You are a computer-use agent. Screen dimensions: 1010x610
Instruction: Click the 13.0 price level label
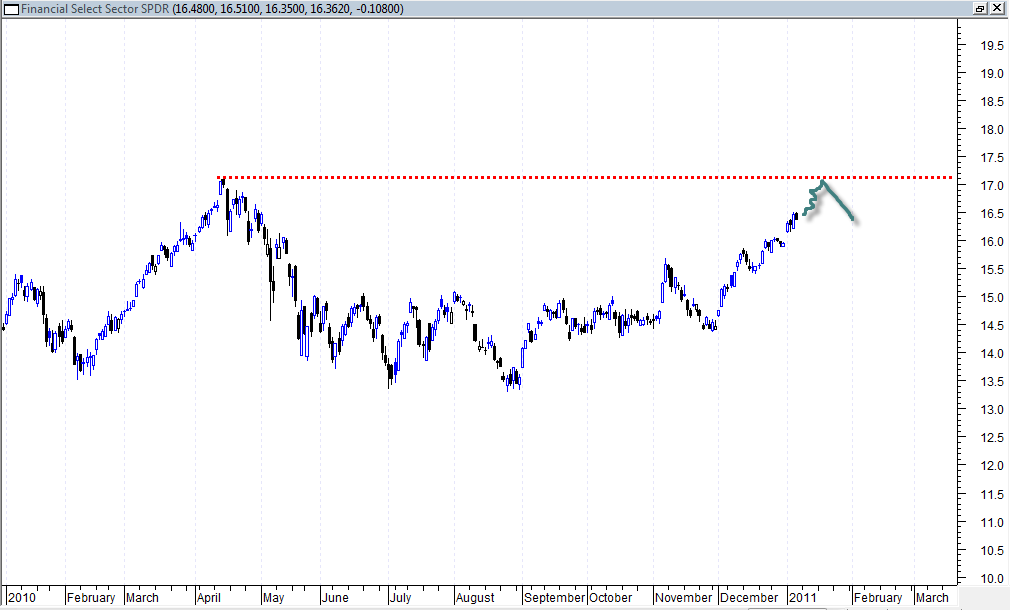(x=992, y=410)
